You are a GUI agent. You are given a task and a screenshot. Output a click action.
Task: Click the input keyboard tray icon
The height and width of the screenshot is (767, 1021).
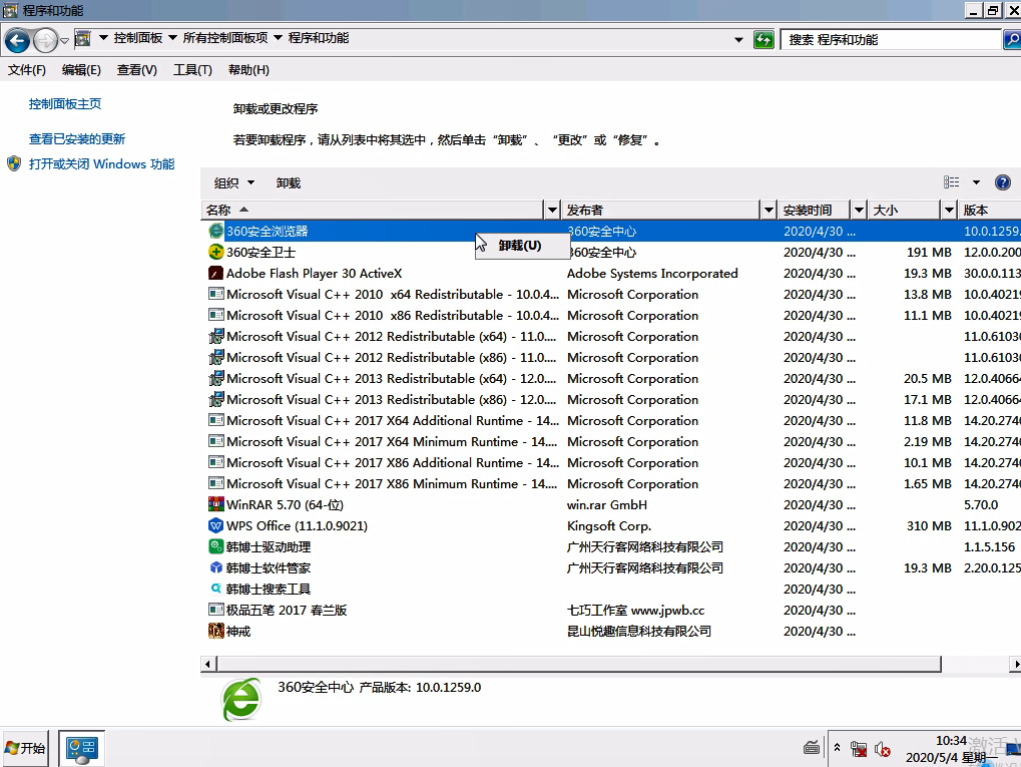tap(811, 747)
